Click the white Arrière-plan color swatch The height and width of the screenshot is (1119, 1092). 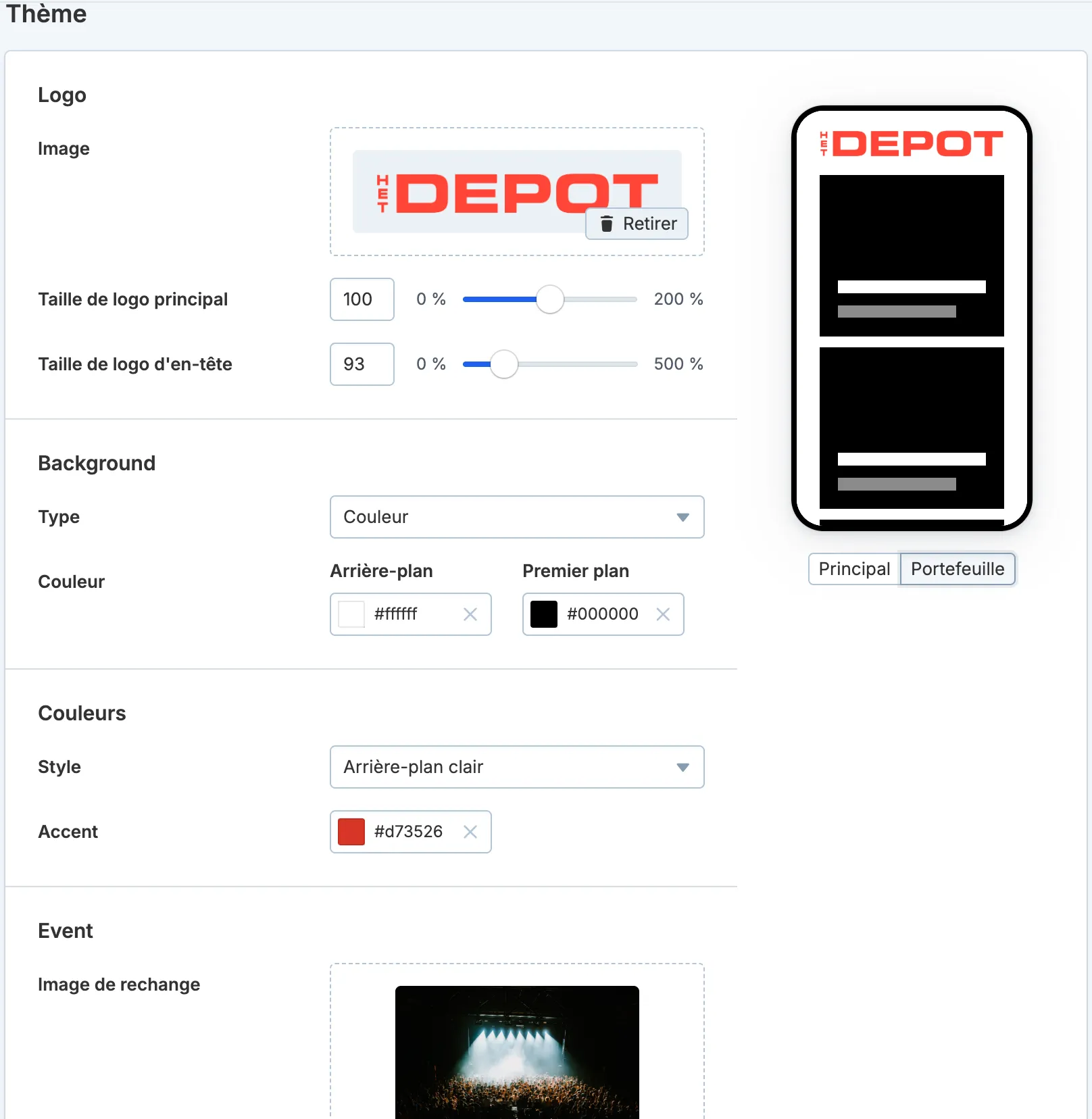[351, 614]
